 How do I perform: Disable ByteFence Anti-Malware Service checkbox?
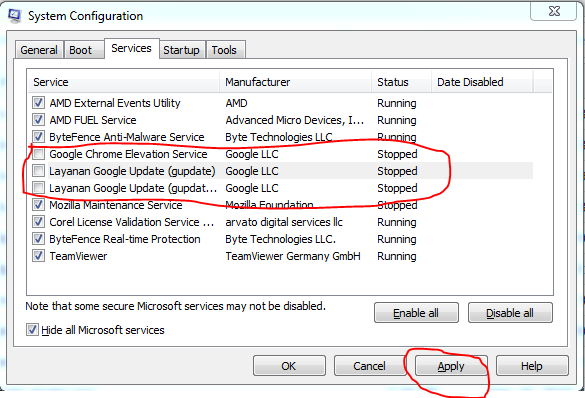tap(38, 137)
